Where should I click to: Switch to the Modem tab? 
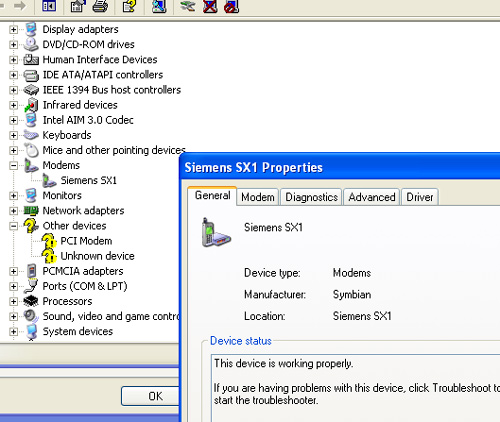(x=258, y=197)
